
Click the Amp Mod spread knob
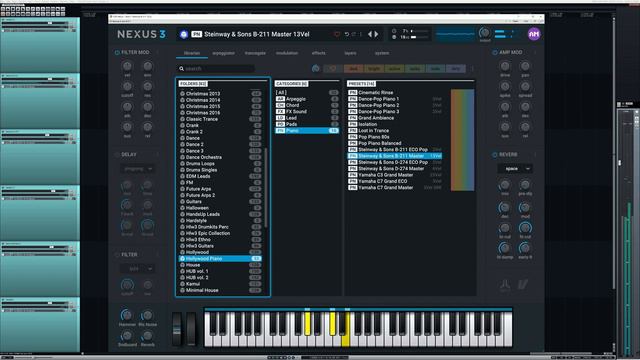click(x=525, y=86)
